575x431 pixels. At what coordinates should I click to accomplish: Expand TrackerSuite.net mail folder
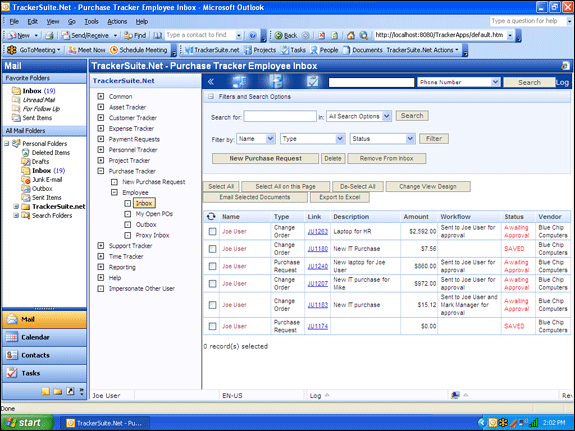coord(16,207)
